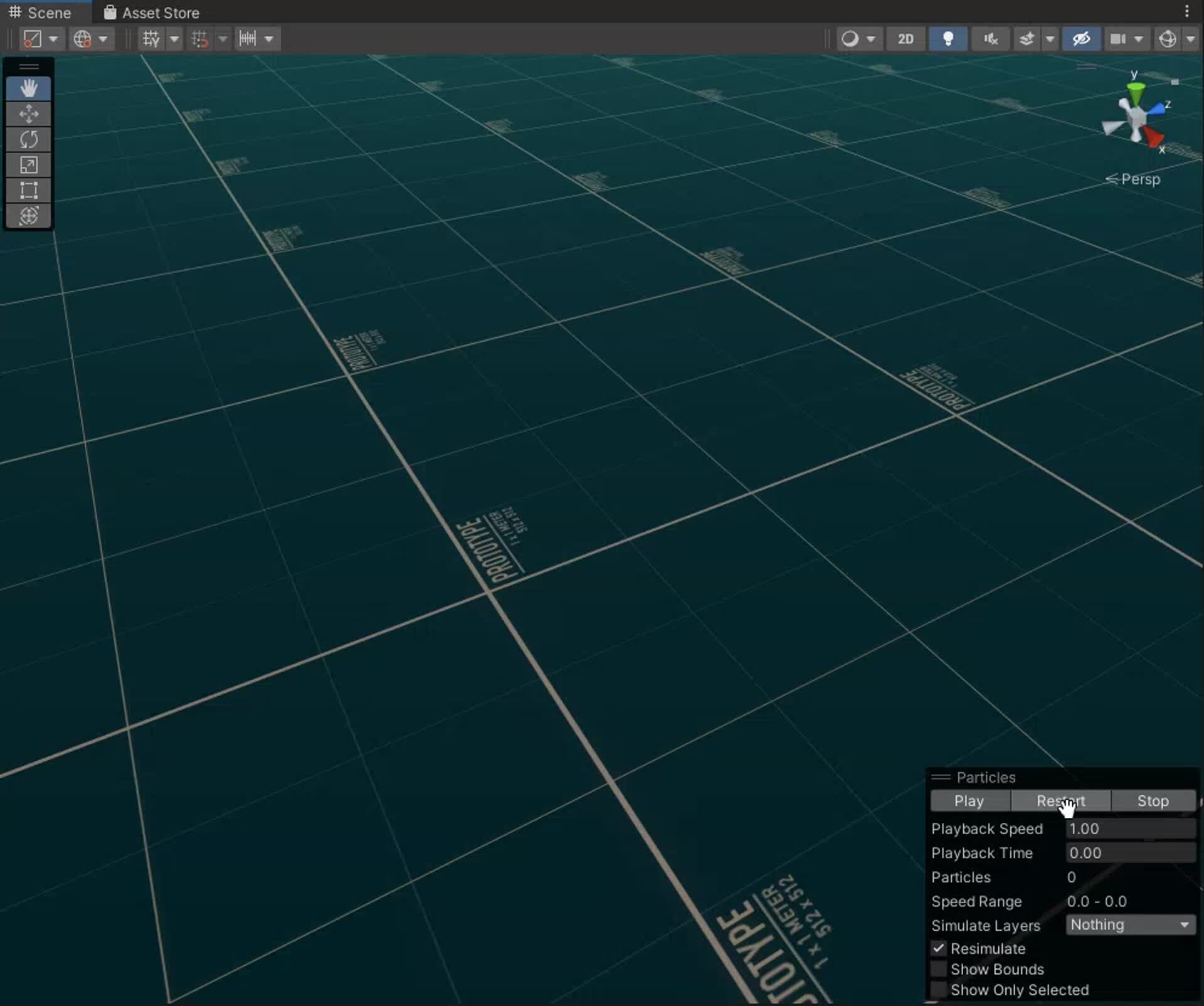Image resolution: width=1204 pixels, height=1006 pixels.
Task: Click Persp to toggle perspective view
Action: click(x=1141, y=179)
